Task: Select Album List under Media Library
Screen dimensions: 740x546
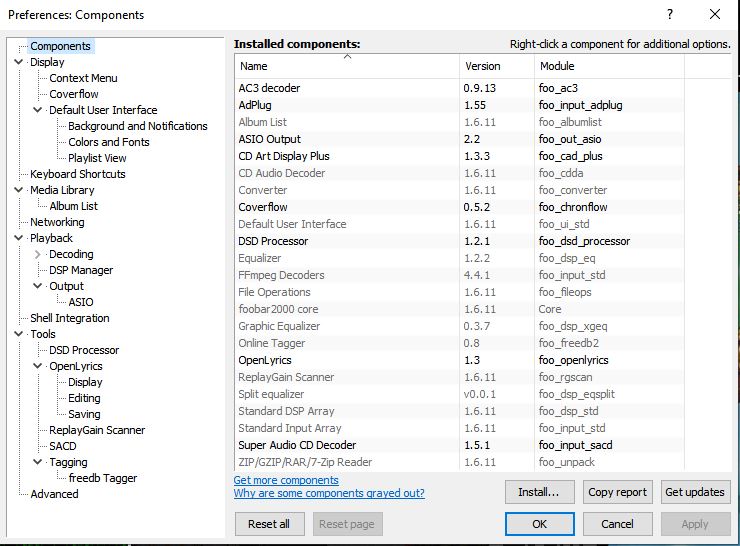Action: pyautogui.click(x=74, y=206)
